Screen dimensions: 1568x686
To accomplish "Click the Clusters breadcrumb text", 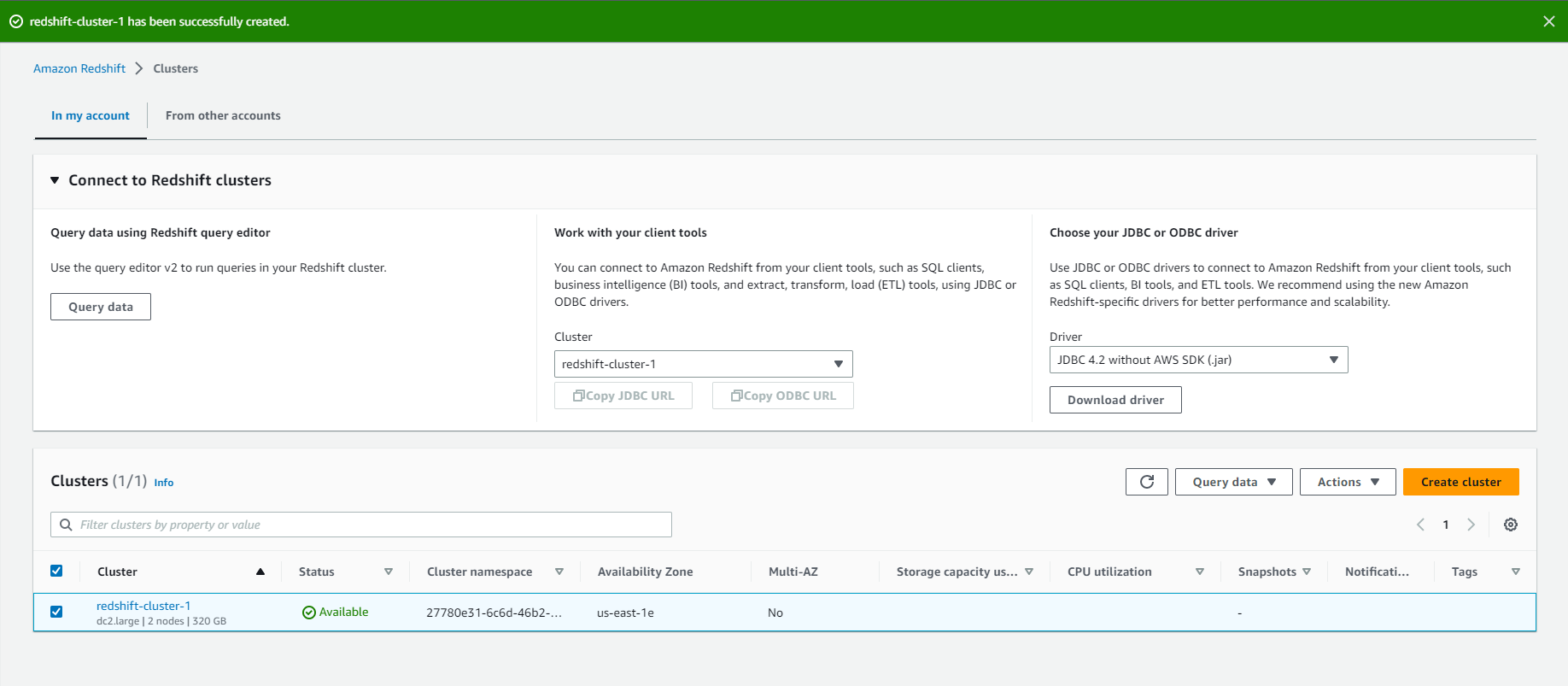I will (x=175, y=68).
